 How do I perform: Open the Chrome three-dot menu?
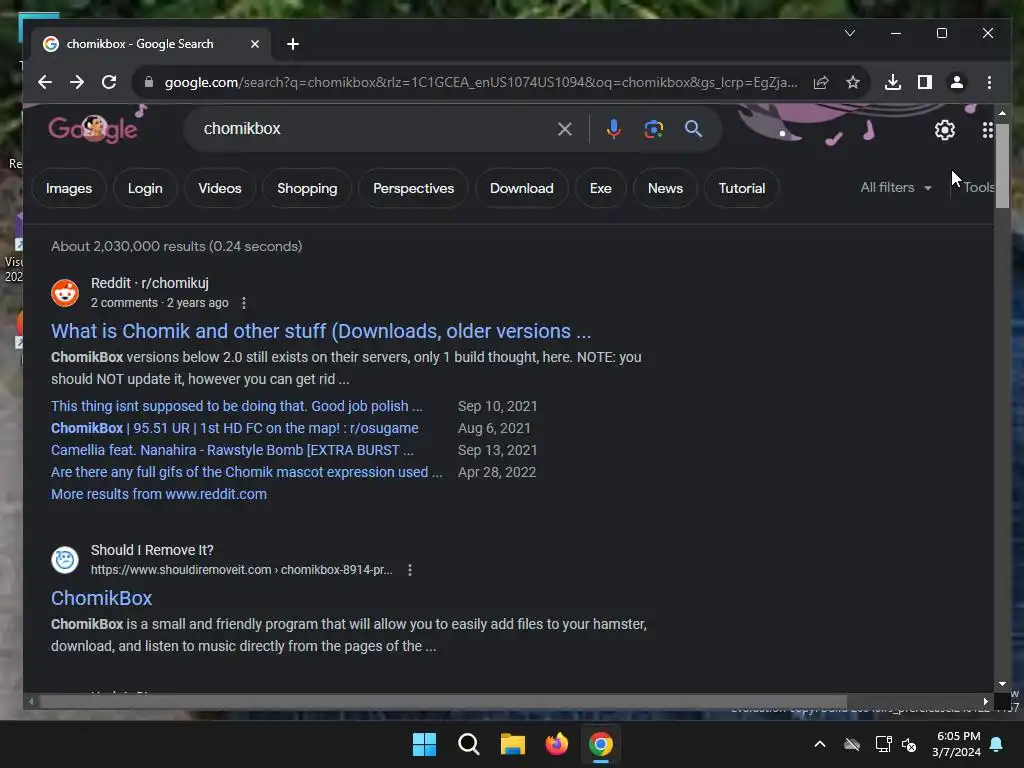(x=989, y=82)
